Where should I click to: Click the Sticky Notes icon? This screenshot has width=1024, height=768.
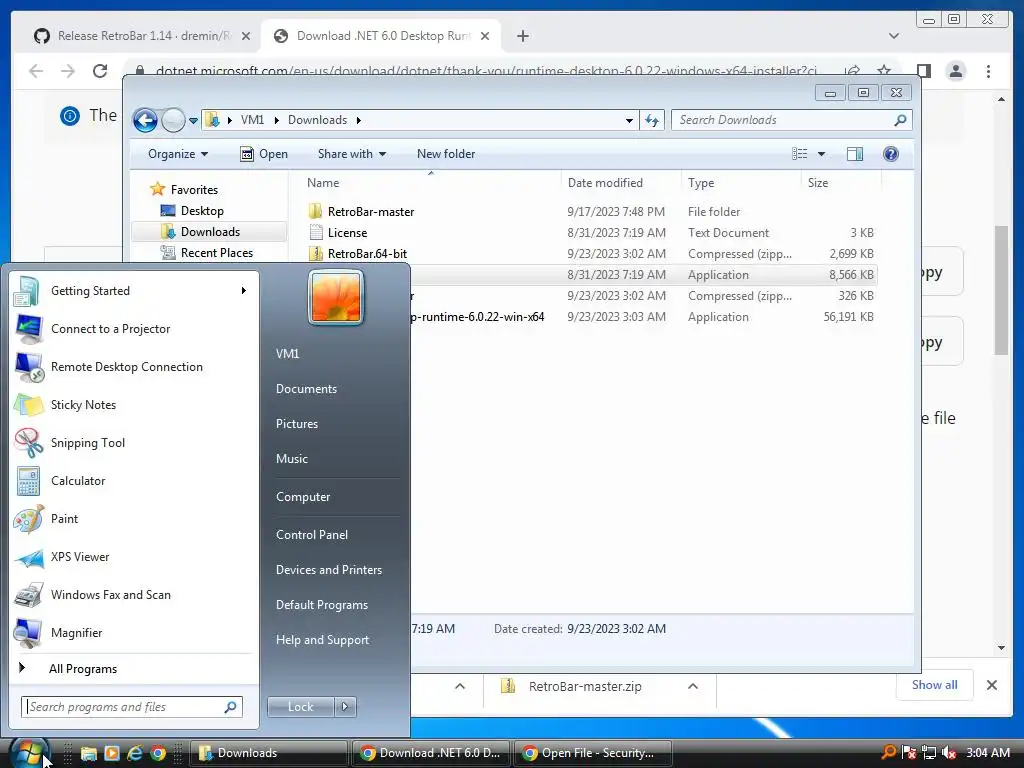click(x=28, y=405)
